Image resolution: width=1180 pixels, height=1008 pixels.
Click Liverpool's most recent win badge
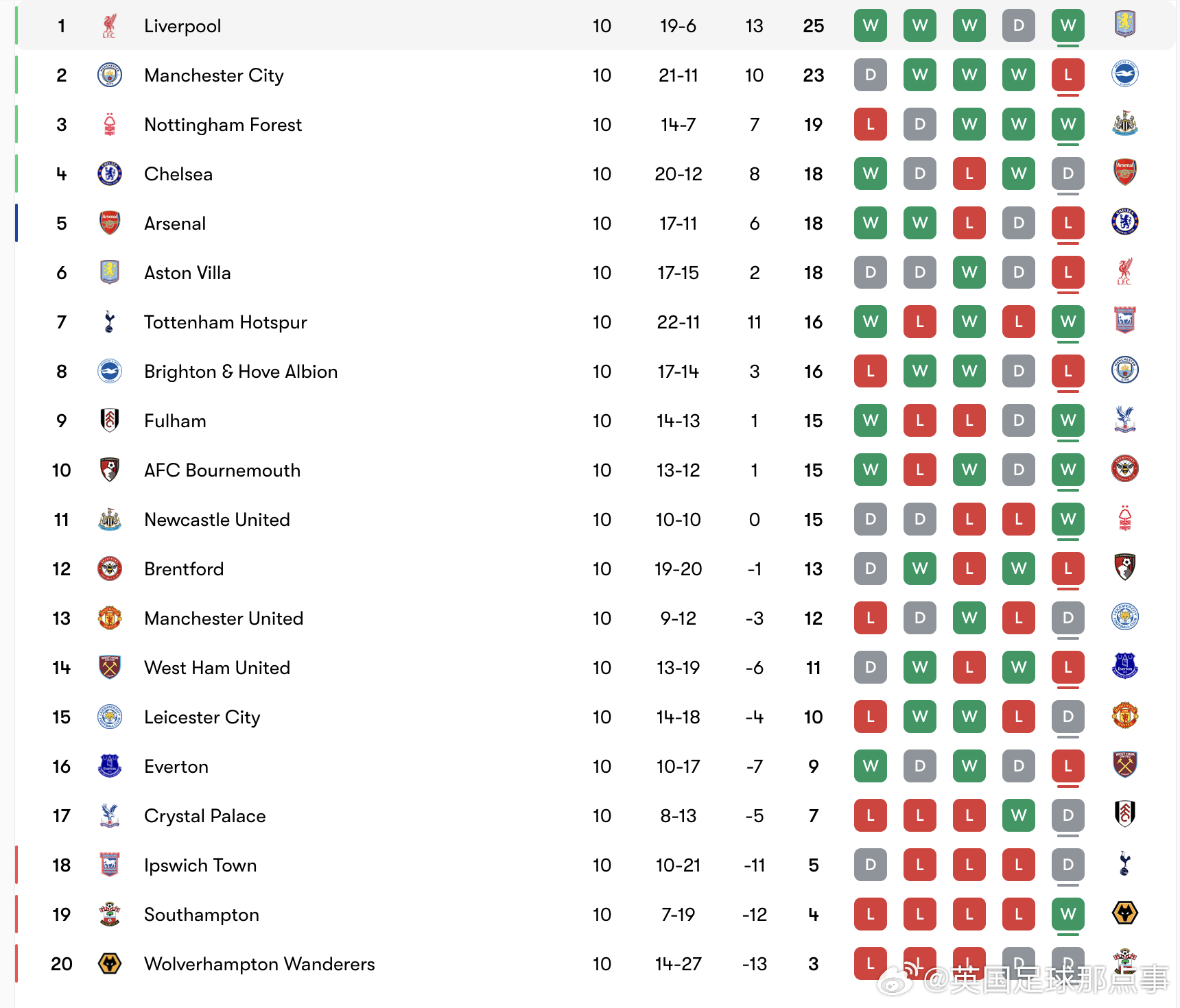tap(1067, 26)
